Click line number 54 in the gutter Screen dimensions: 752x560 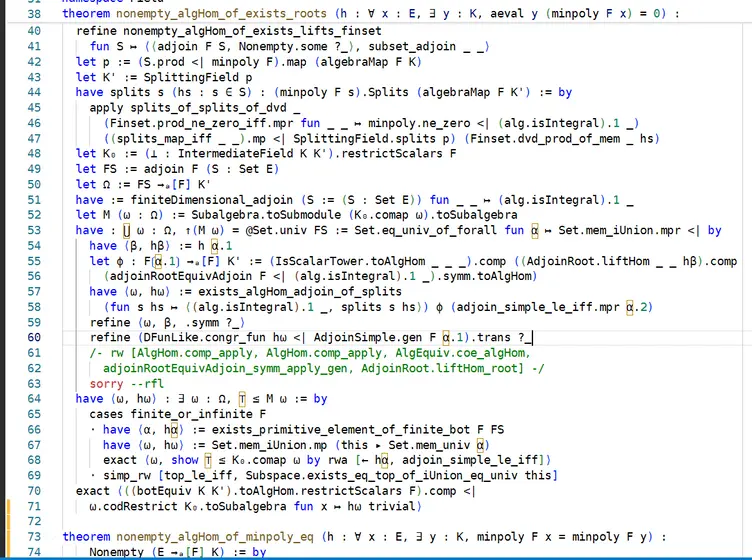coord(34,246)
